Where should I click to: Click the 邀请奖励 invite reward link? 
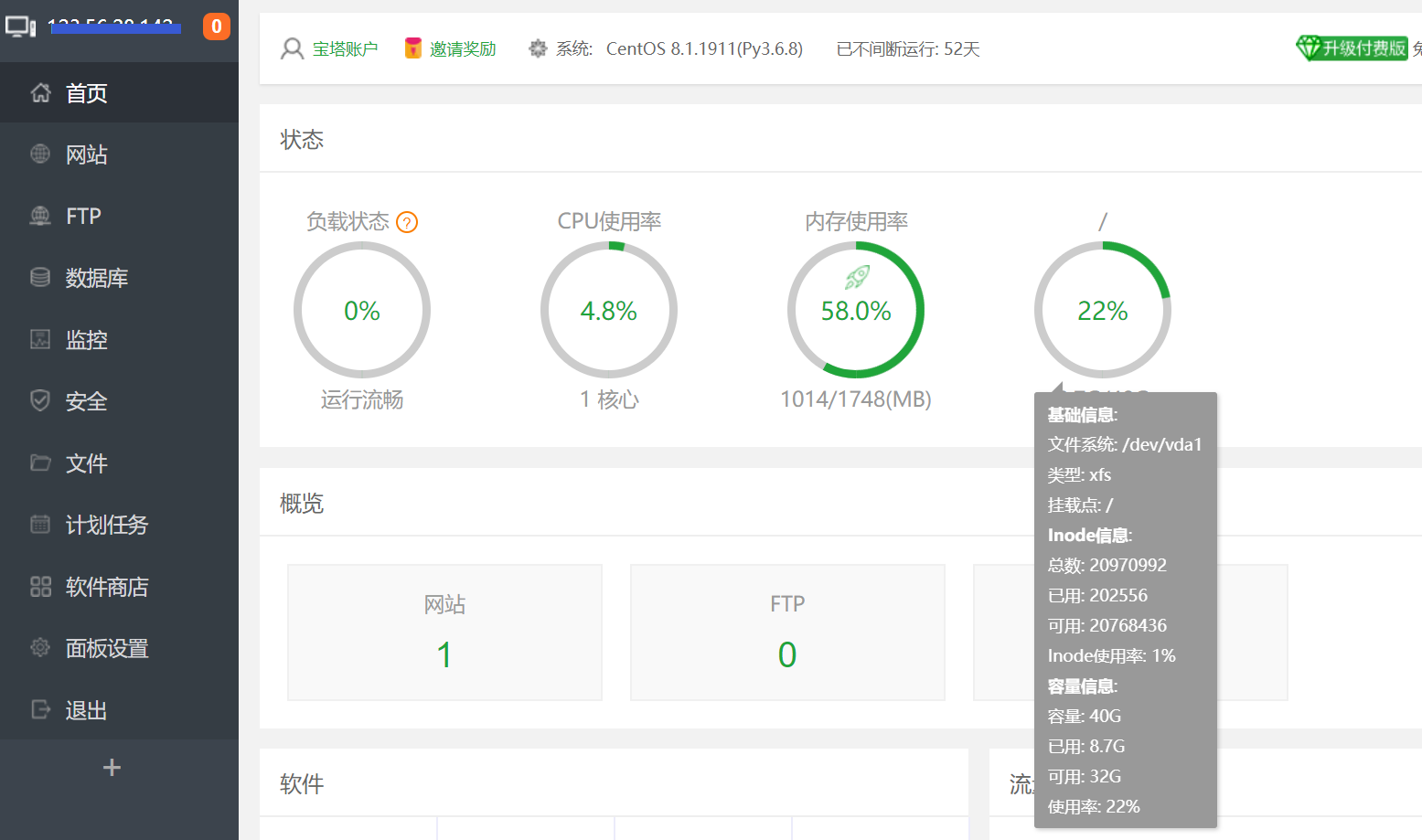click(463, 49)
